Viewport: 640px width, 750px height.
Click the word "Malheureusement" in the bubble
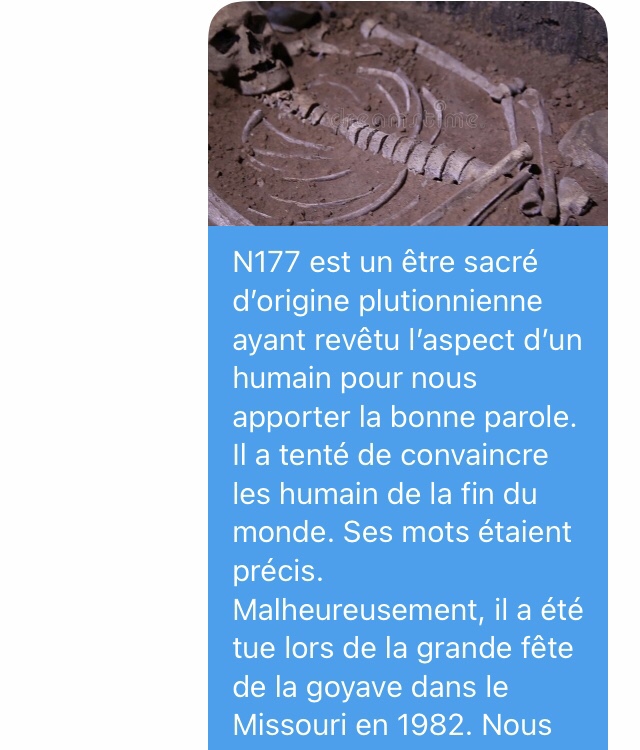[355, 610]
